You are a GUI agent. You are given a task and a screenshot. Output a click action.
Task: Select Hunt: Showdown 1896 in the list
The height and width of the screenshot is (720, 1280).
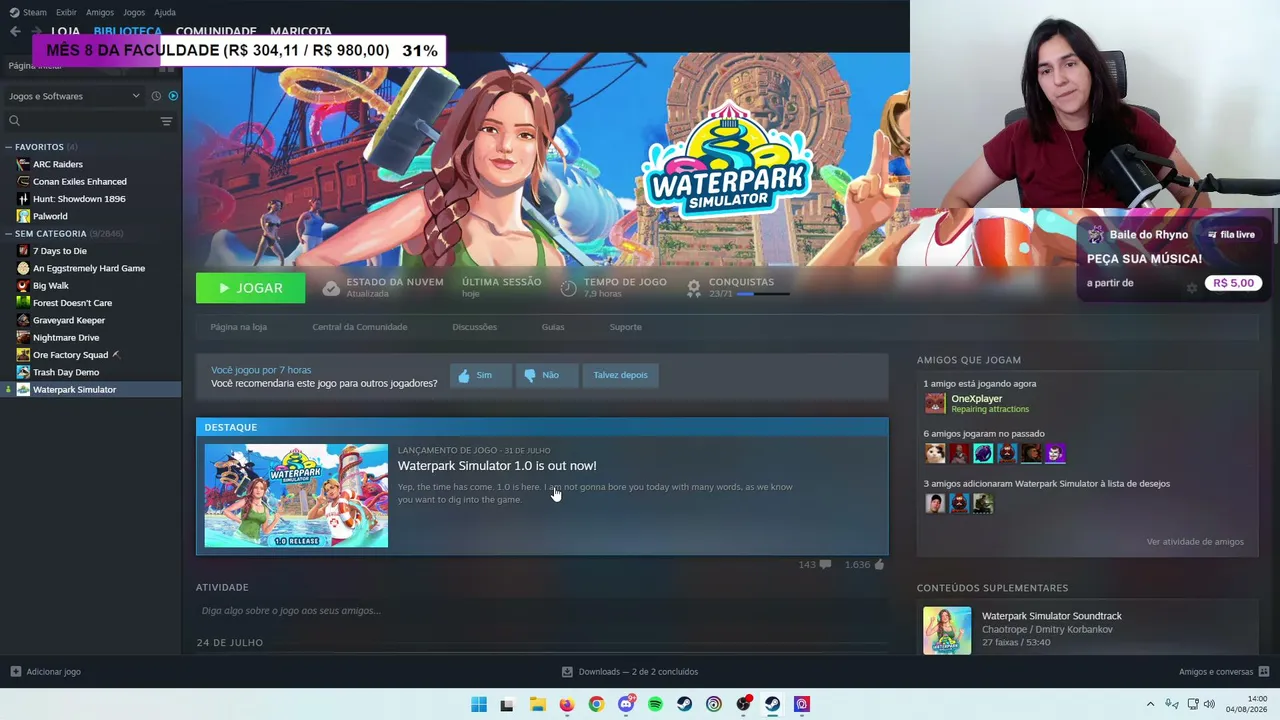coord(79,199)
